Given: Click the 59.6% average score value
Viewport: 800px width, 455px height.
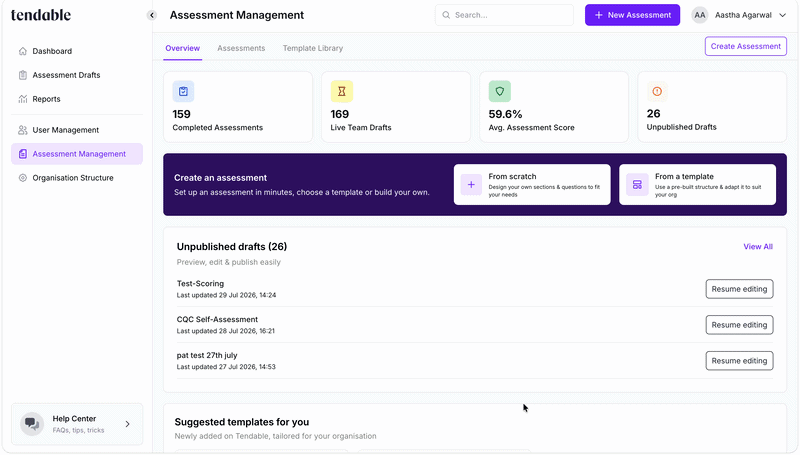Looking at the screenshot, I should coord(505,114).
